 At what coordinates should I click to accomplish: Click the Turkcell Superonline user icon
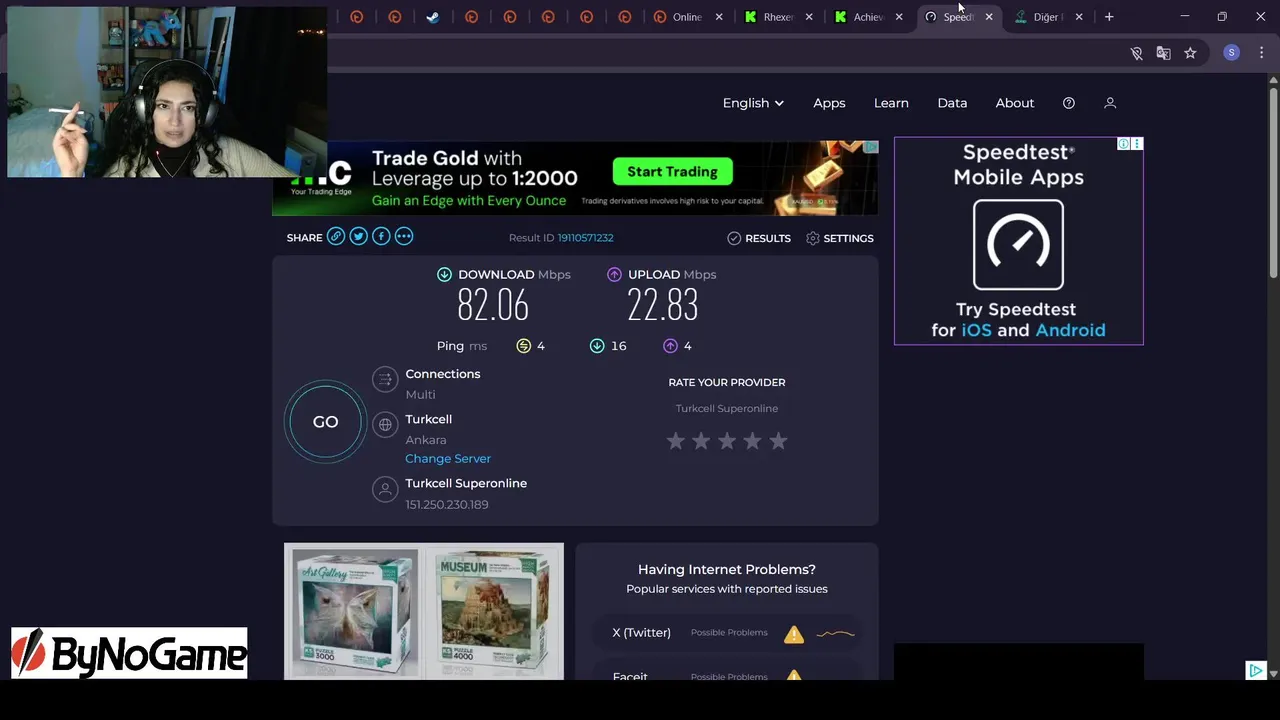point(385,489)
